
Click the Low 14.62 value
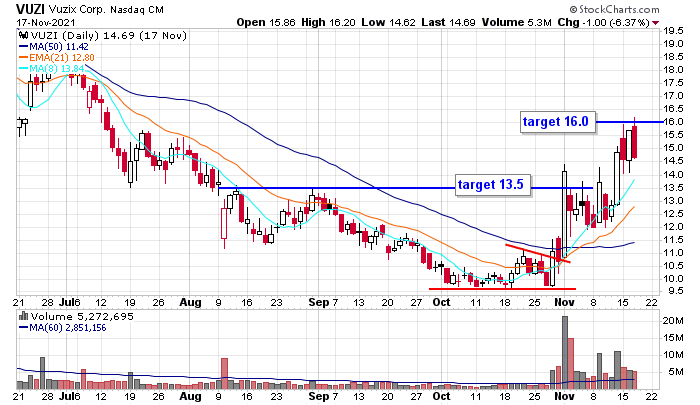click(388, 22)
